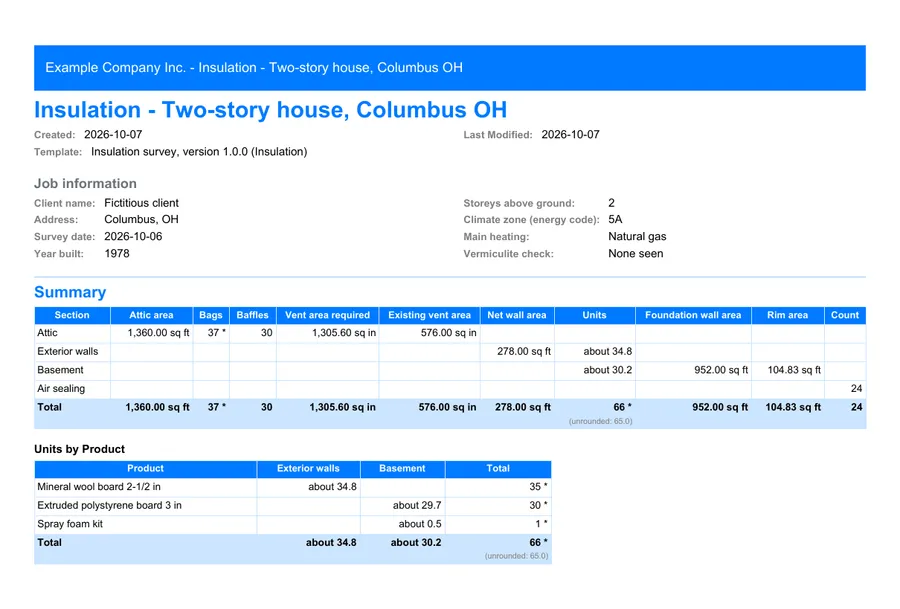Click the 'Summary' section heading
900x609 pixels.
click(70, 292)
